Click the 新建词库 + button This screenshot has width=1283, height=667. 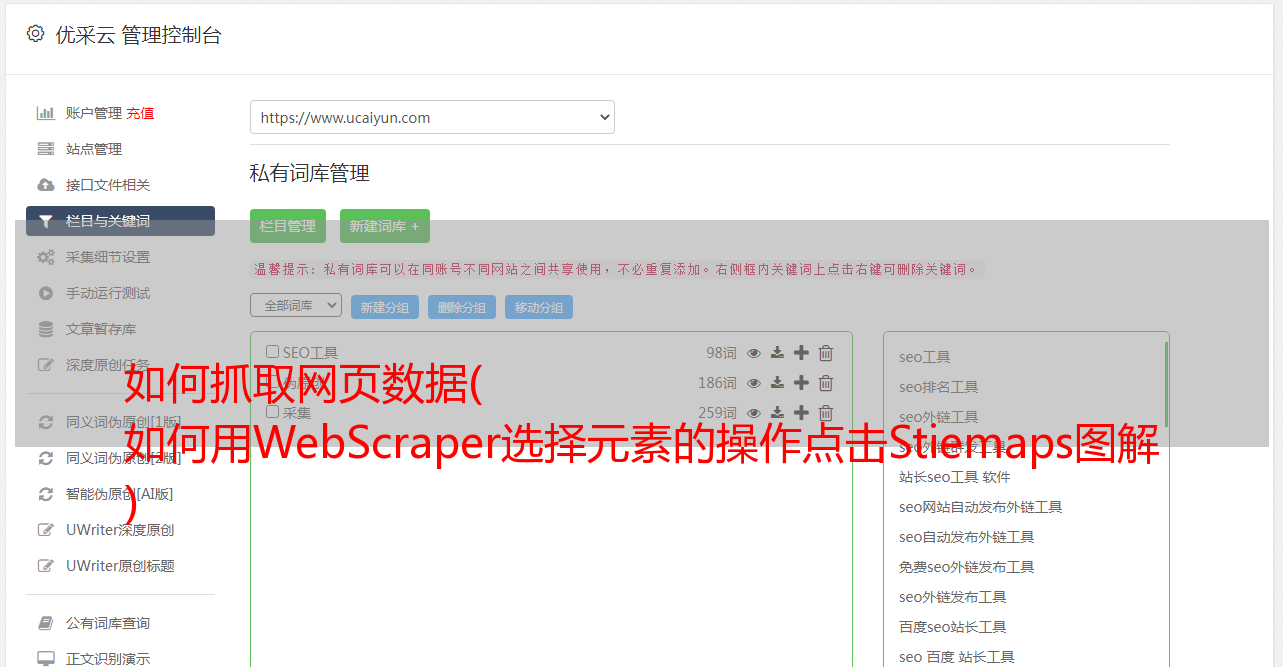pos(385,226)
